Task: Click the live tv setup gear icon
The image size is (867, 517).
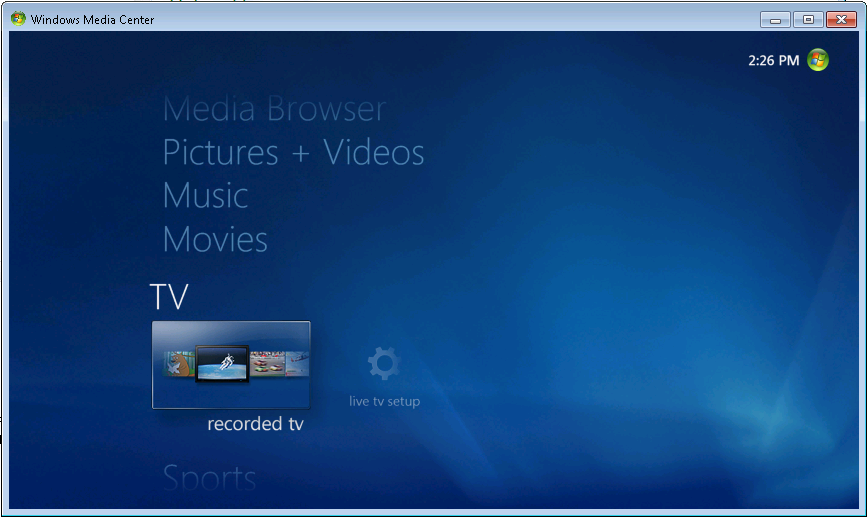Action: pyautogui.click(x=384, y=363)
